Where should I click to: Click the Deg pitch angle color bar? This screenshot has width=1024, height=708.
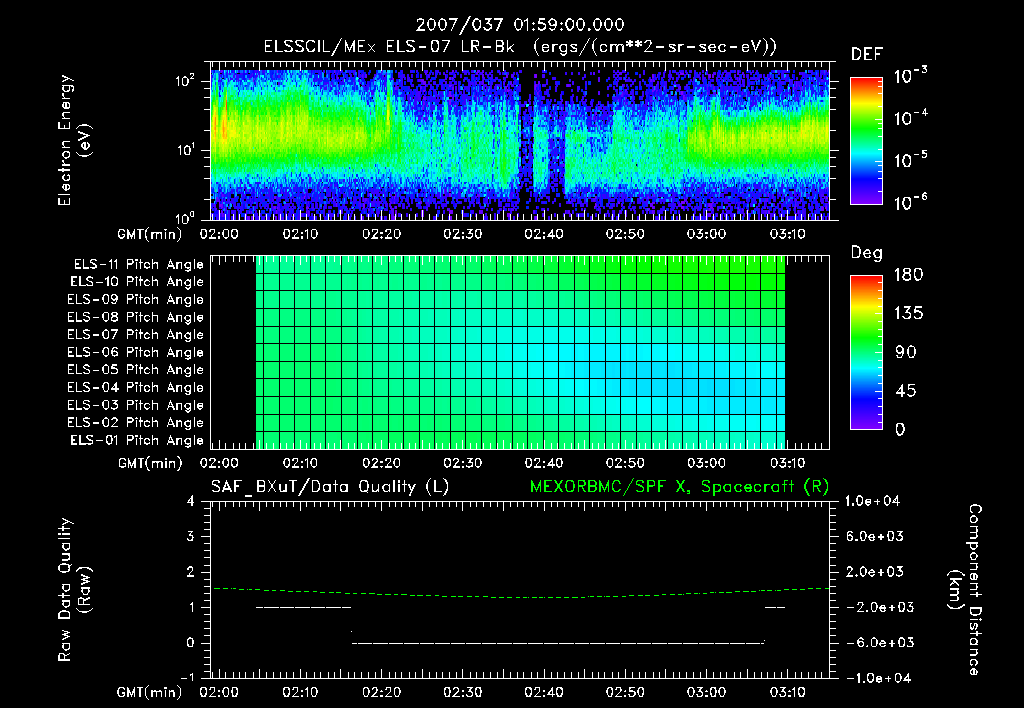pyautogui.click(x=866, y=352)
